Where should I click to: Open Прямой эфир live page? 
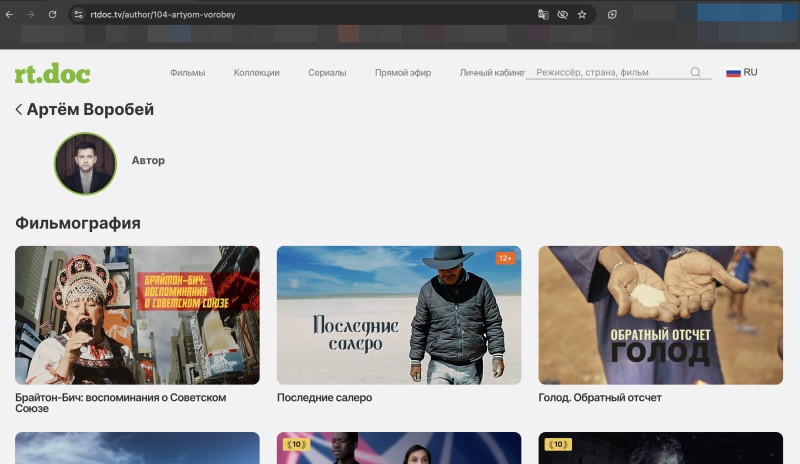coord(403,72)
